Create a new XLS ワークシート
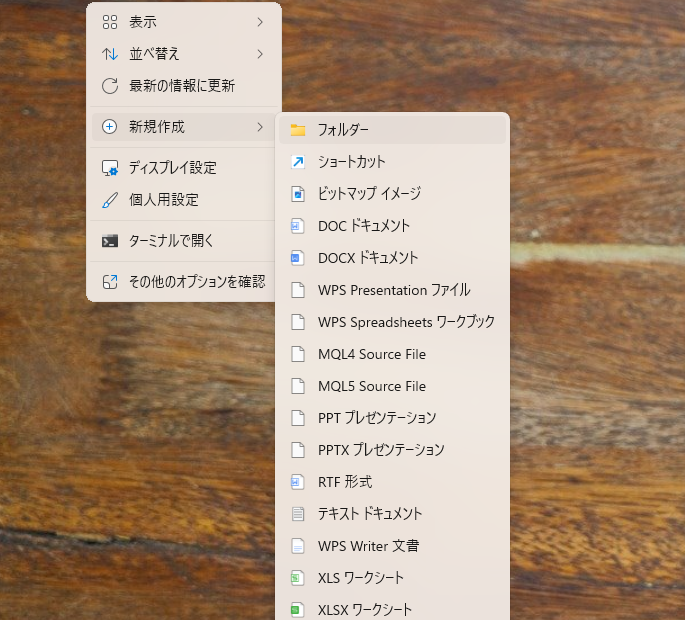The width and height of the screenshot is (685, 620). pos(392,578)
